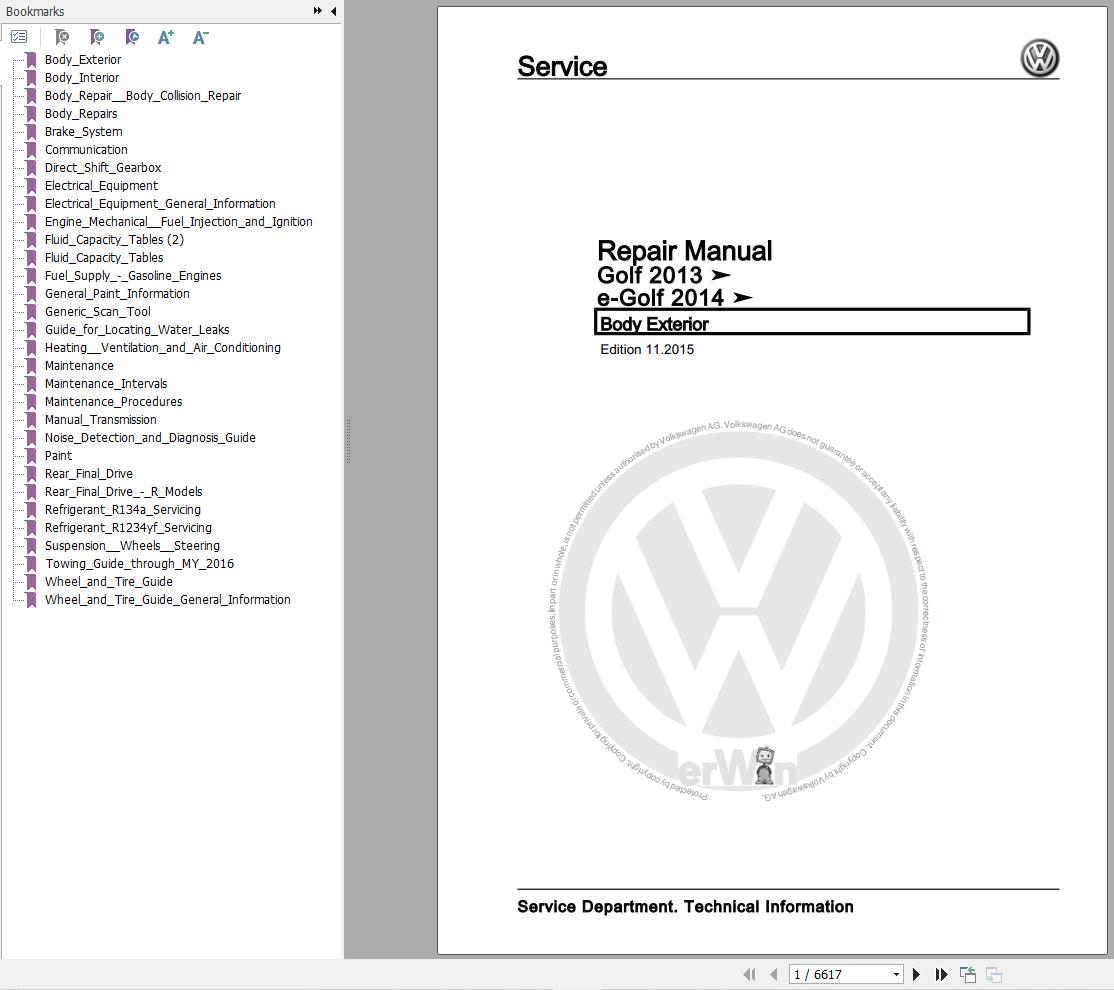This screenshot has height=990, width=1114.
Task: Open the page number dropdown
Action: click(896, 974)
